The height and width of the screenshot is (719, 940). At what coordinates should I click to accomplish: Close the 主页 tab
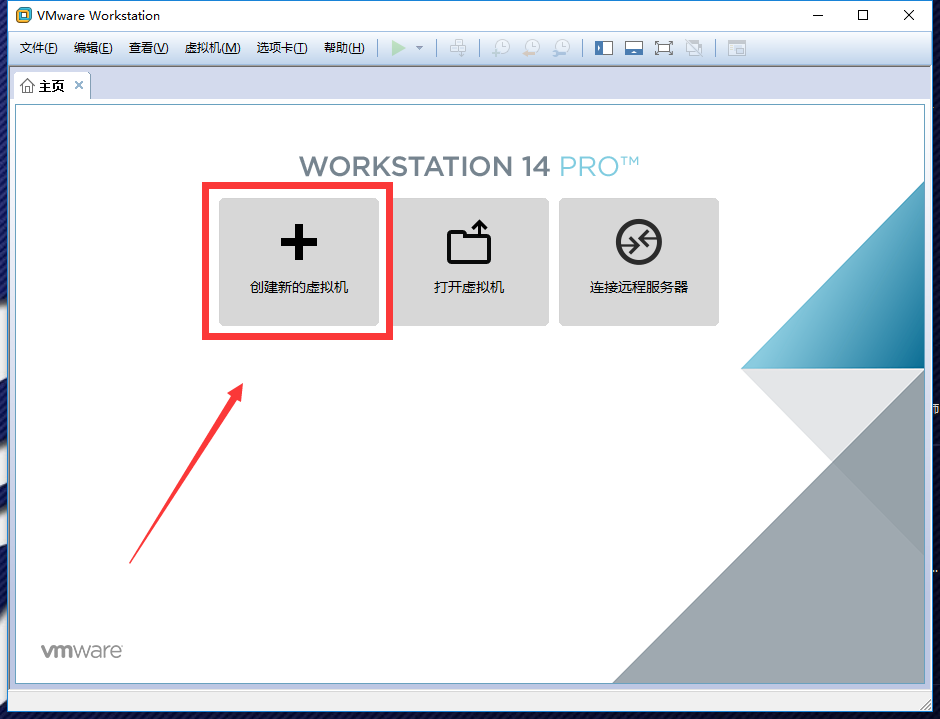(x=79, y=85)
